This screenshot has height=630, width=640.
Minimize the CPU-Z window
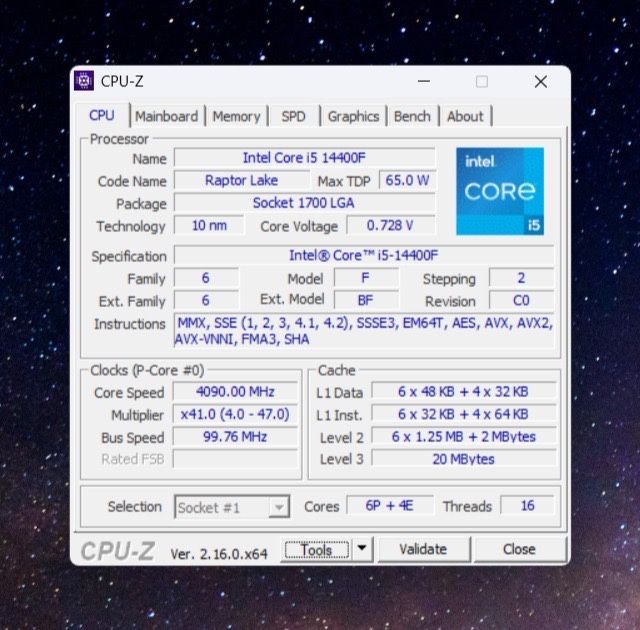[x=424, y=81]
